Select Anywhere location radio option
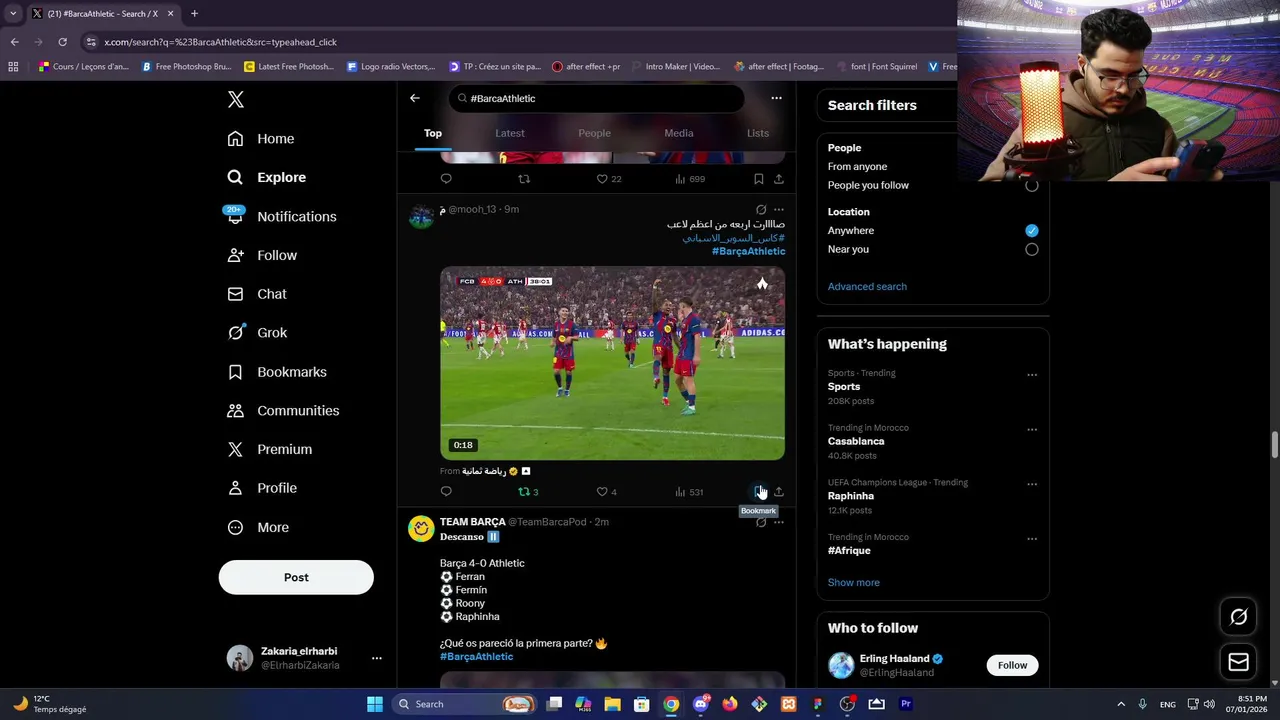 point(1032,230)
